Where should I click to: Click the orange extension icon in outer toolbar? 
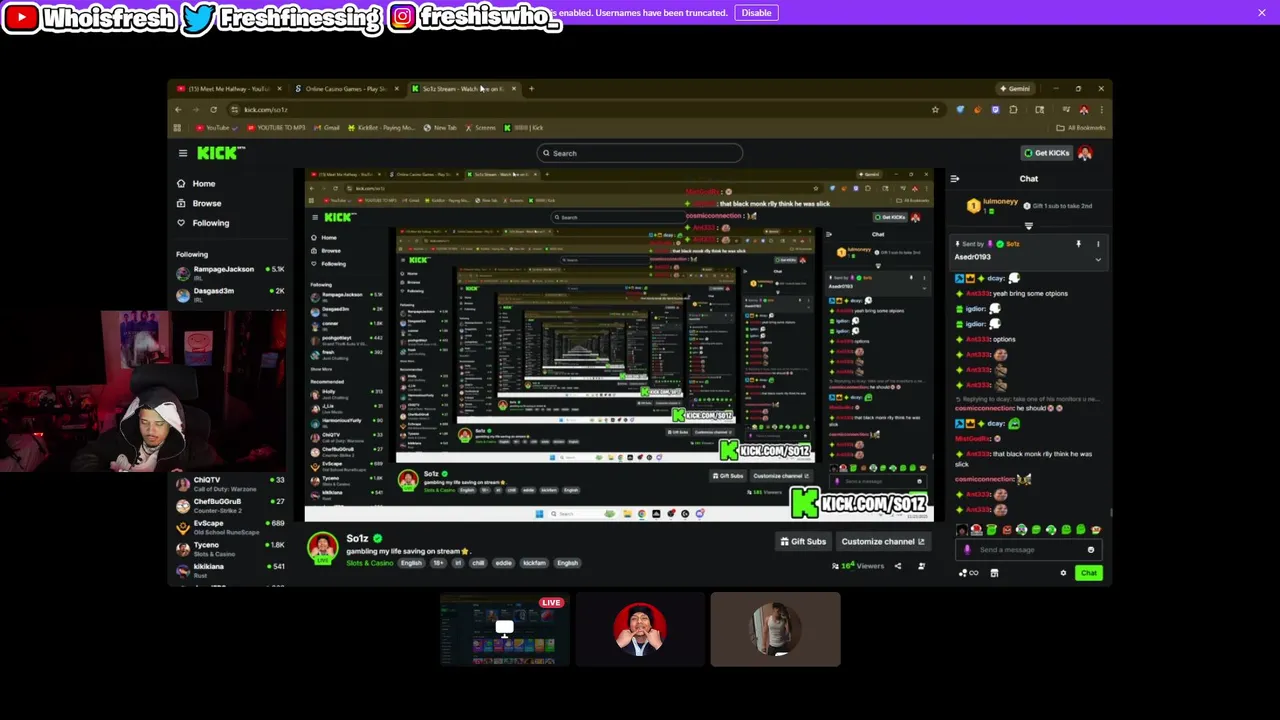coord(977,109)
